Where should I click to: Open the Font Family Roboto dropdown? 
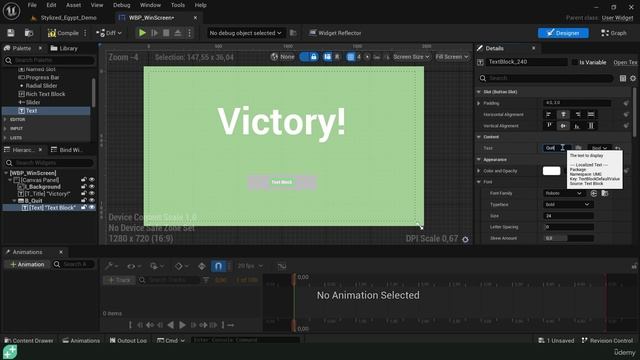(564, 193)
